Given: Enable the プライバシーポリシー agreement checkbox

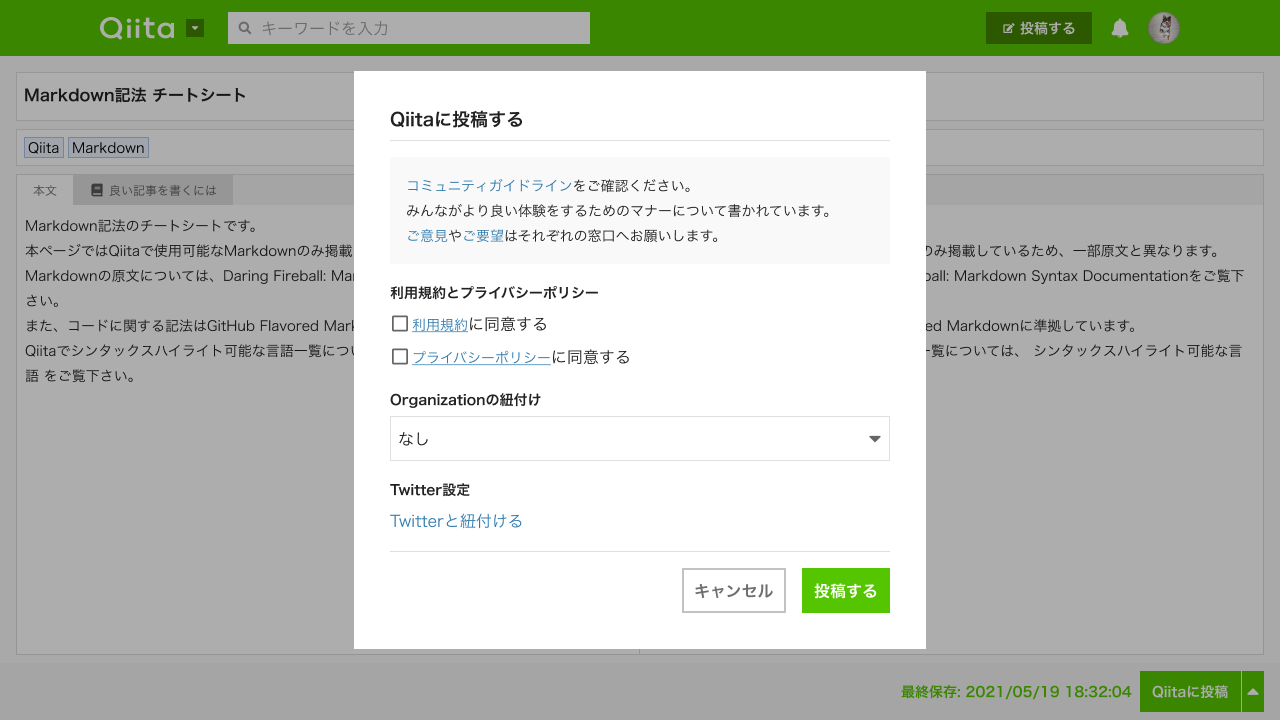Looking at the screenshot, I should point(400,356).
